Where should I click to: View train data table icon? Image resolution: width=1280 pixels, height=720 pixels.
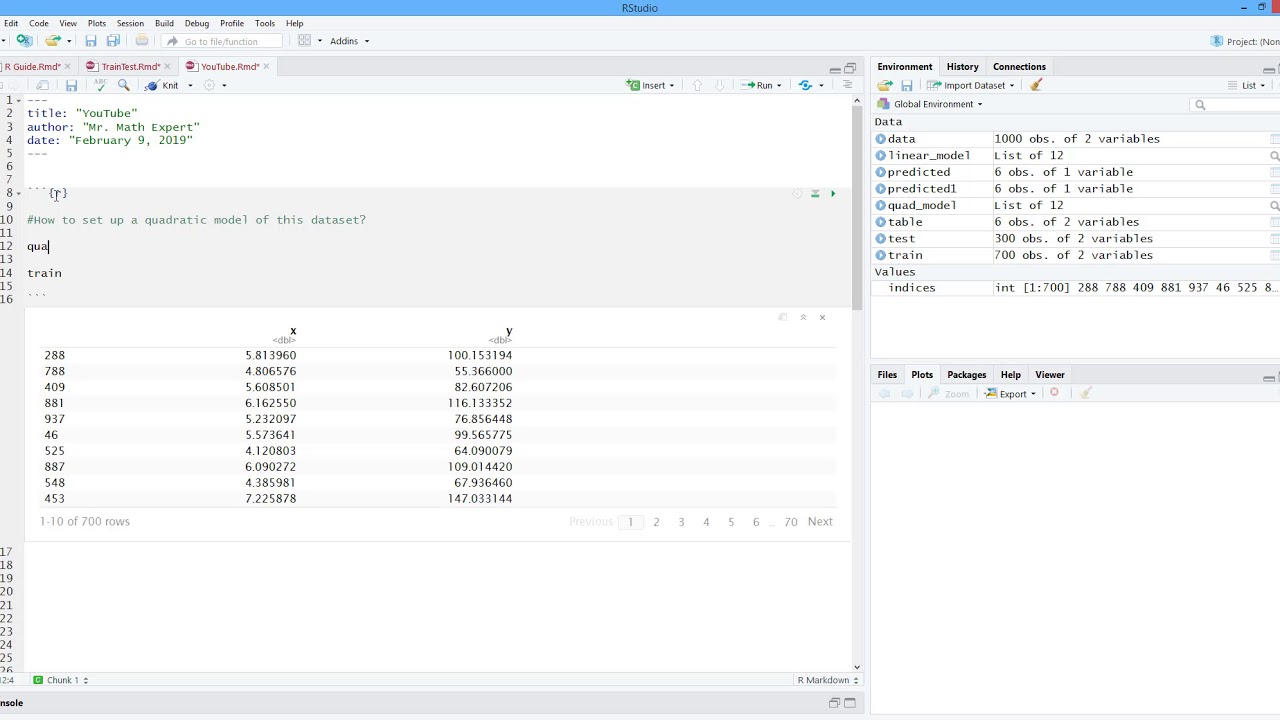click(x=1275, y=255)
